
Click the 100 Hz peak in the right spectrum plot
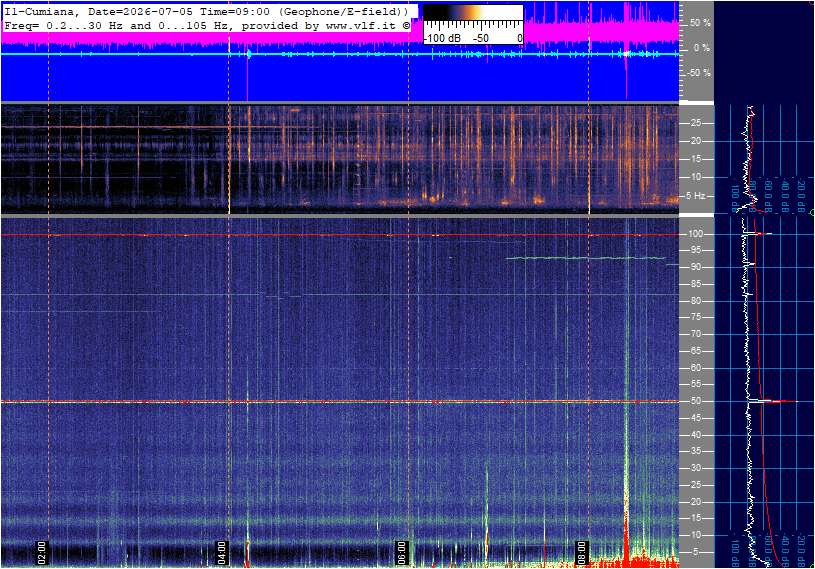tap(759, 234)
